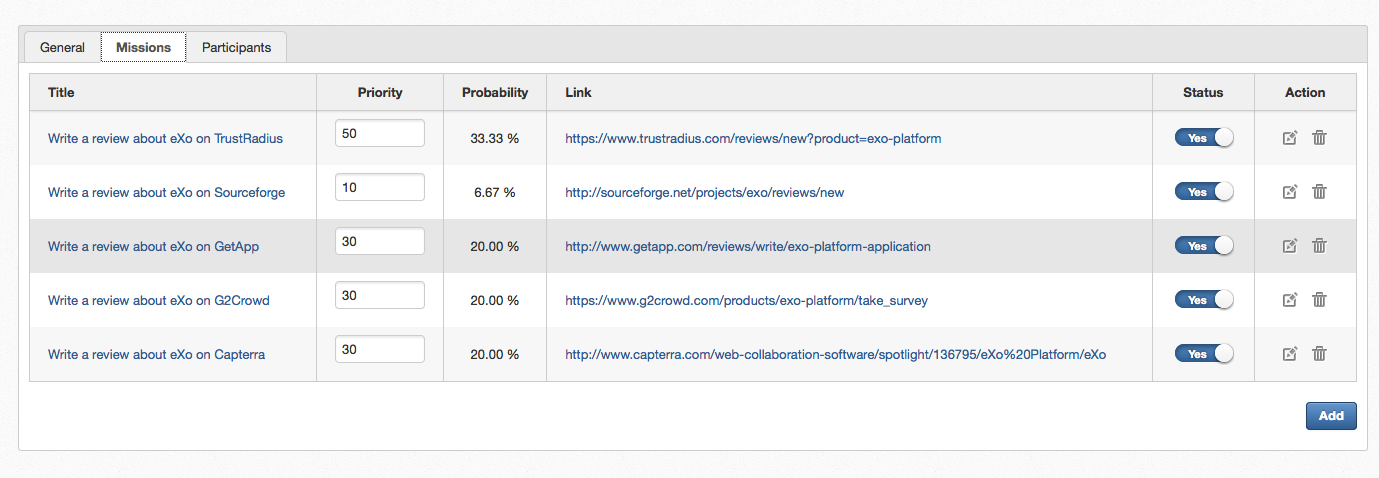Turn off Capterra mission status toggle
Viewport: 1379px width, 478px height.
point(1204,354)
